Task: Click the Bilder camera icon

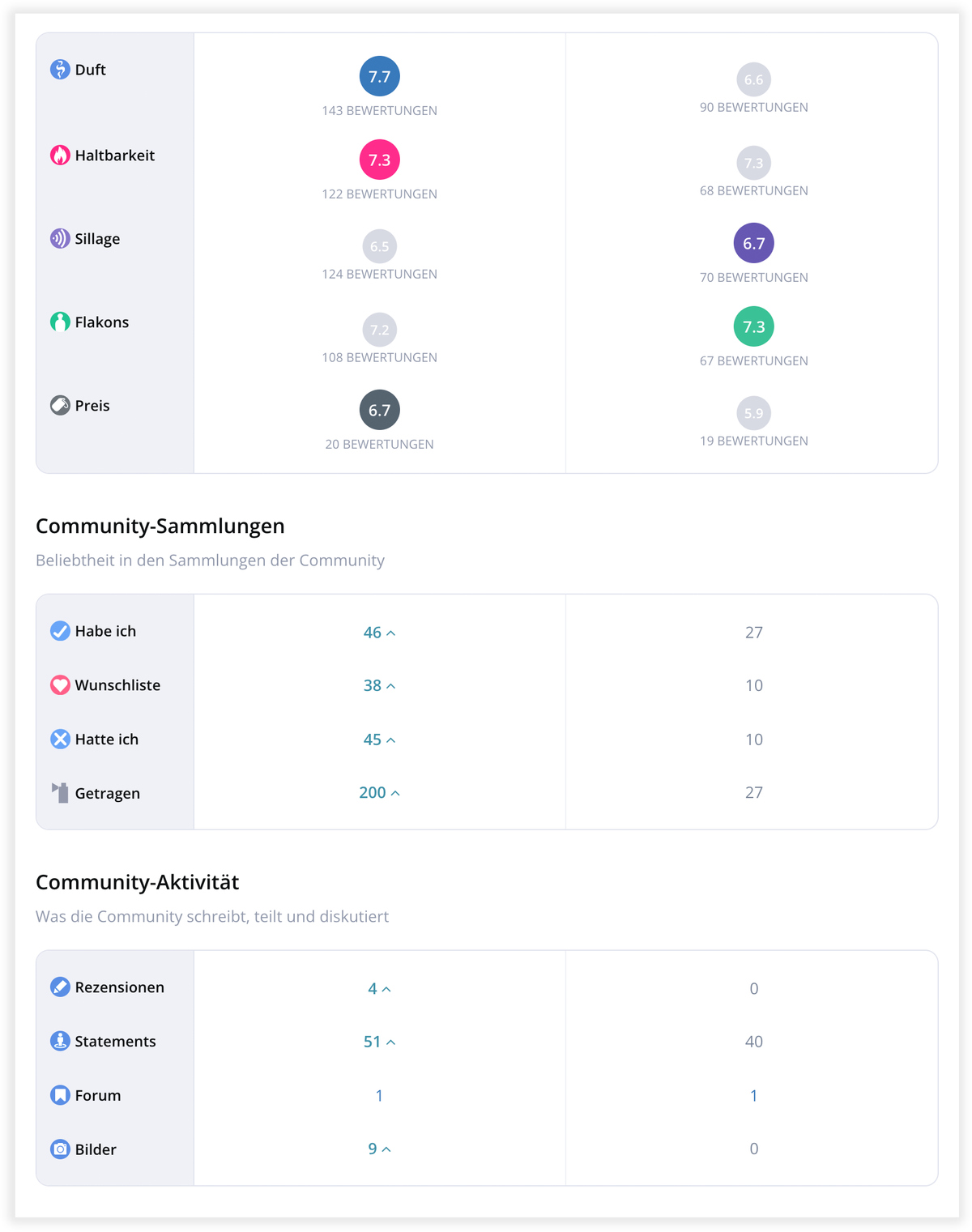Action: coord(60,1149)
